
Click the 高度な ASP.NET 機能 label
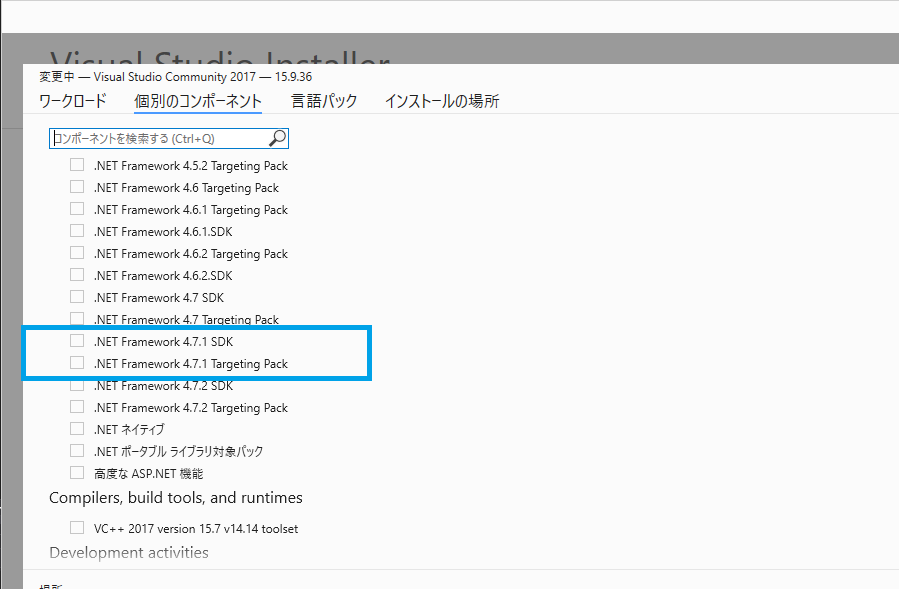(148, 474)
